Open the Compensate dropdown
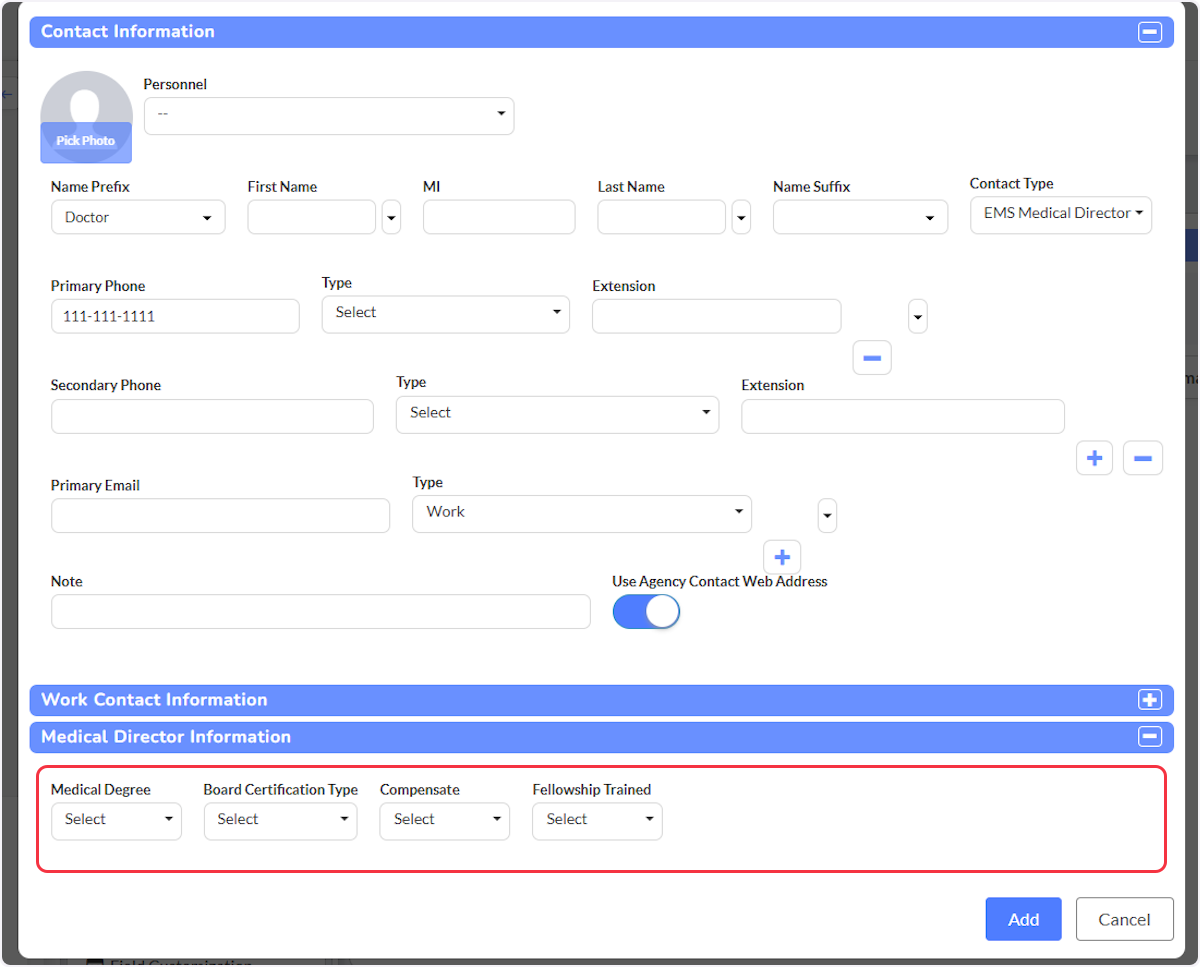 point(445,821)
